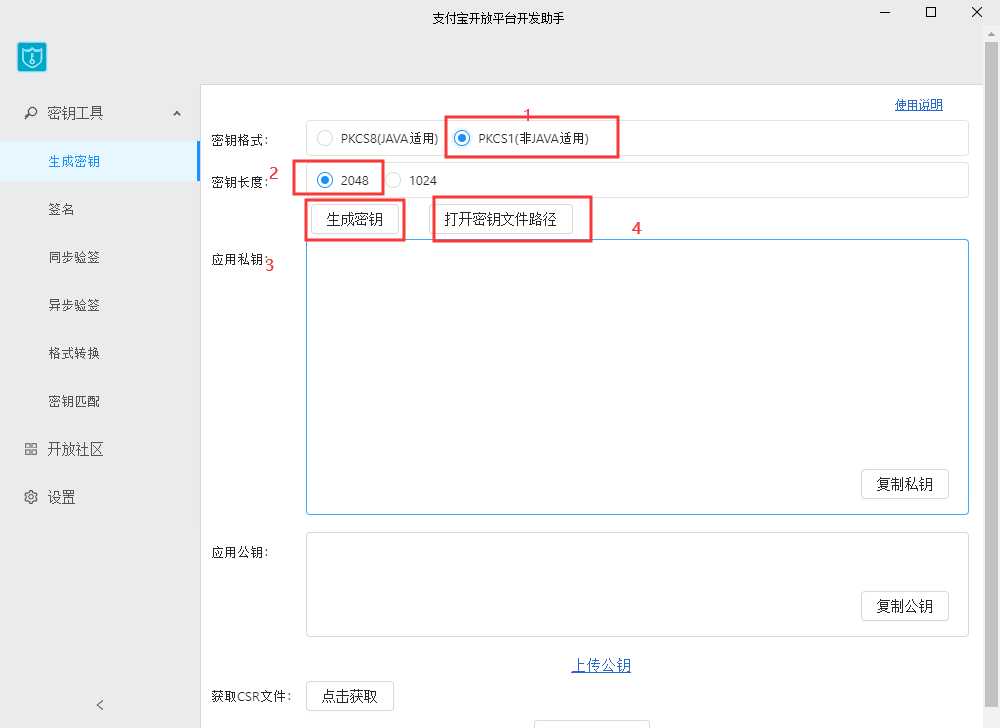
Task: Open the 使用说明 link
Action: (918, 105)
